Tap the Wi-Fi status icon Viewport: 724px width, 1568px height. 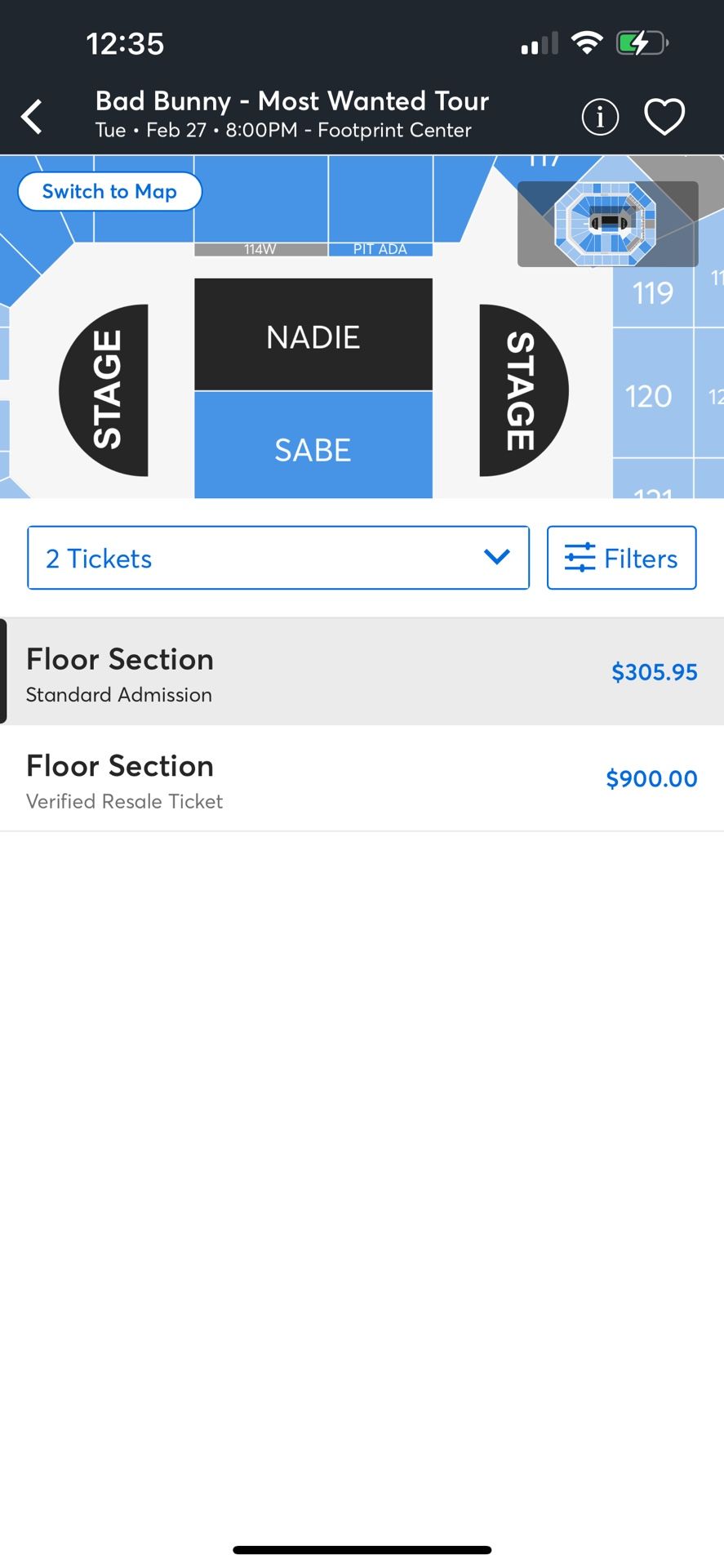pyautogui.click(x=586, y=42)
